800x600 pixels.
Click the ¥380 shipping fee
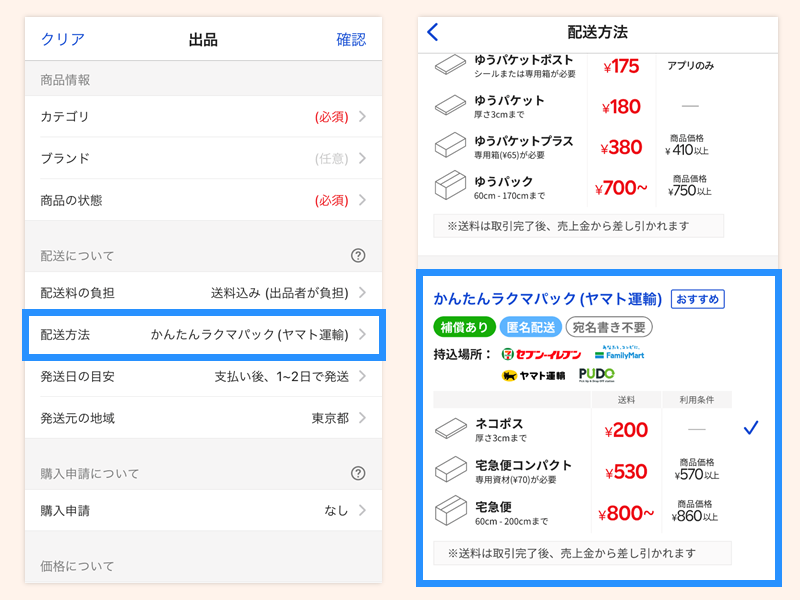click(621, 147)
